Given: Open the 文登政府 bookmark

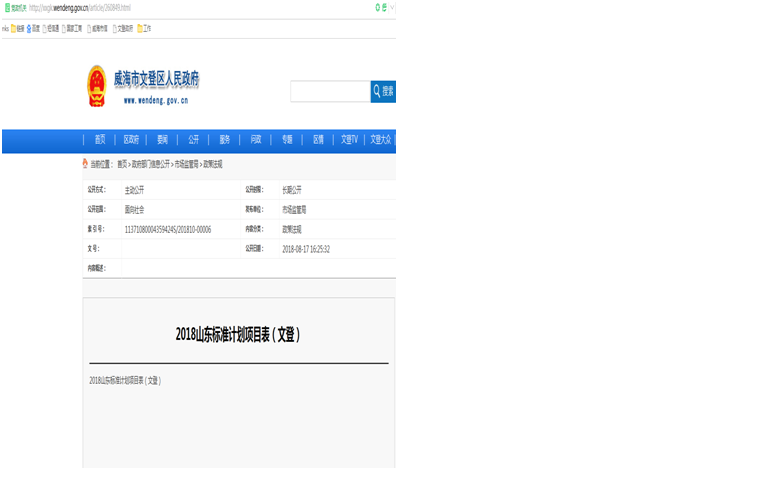Looking at the screenshot, I should pyautogui.click(x=122, y=28).
